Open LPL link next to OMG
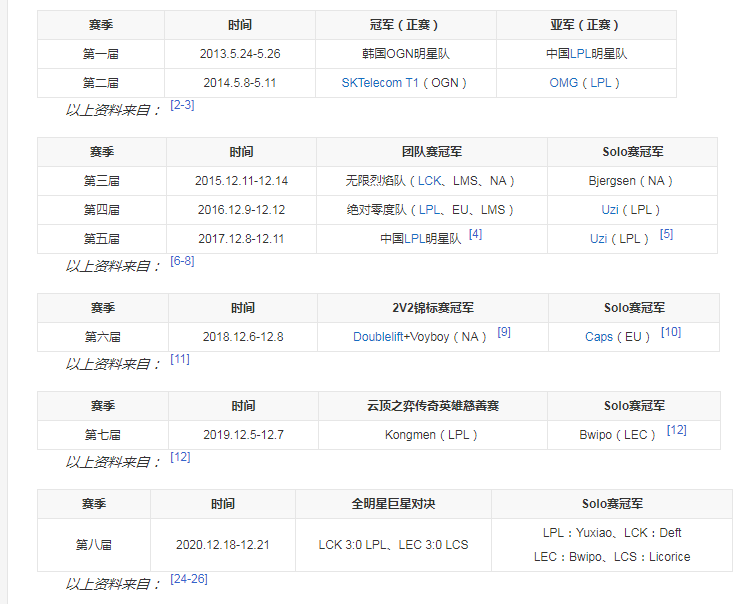Image resolution: width=753 pixels, height=604 pixels. point(600,83)
